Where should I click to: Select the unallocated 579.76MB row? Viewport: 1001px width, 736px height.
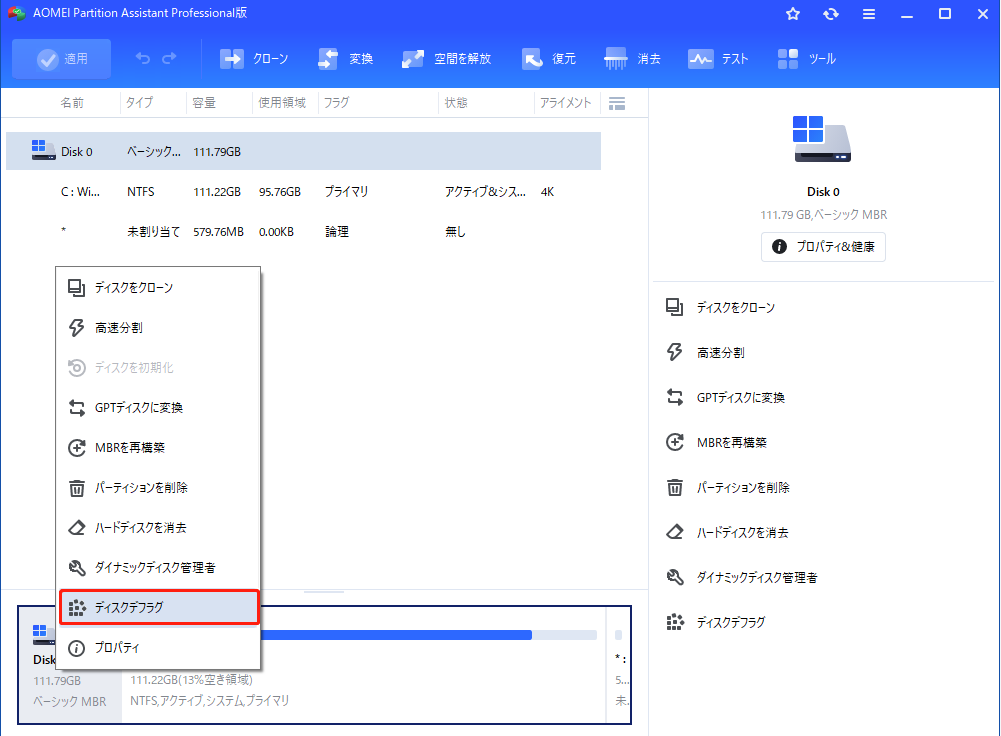[303, 232]
